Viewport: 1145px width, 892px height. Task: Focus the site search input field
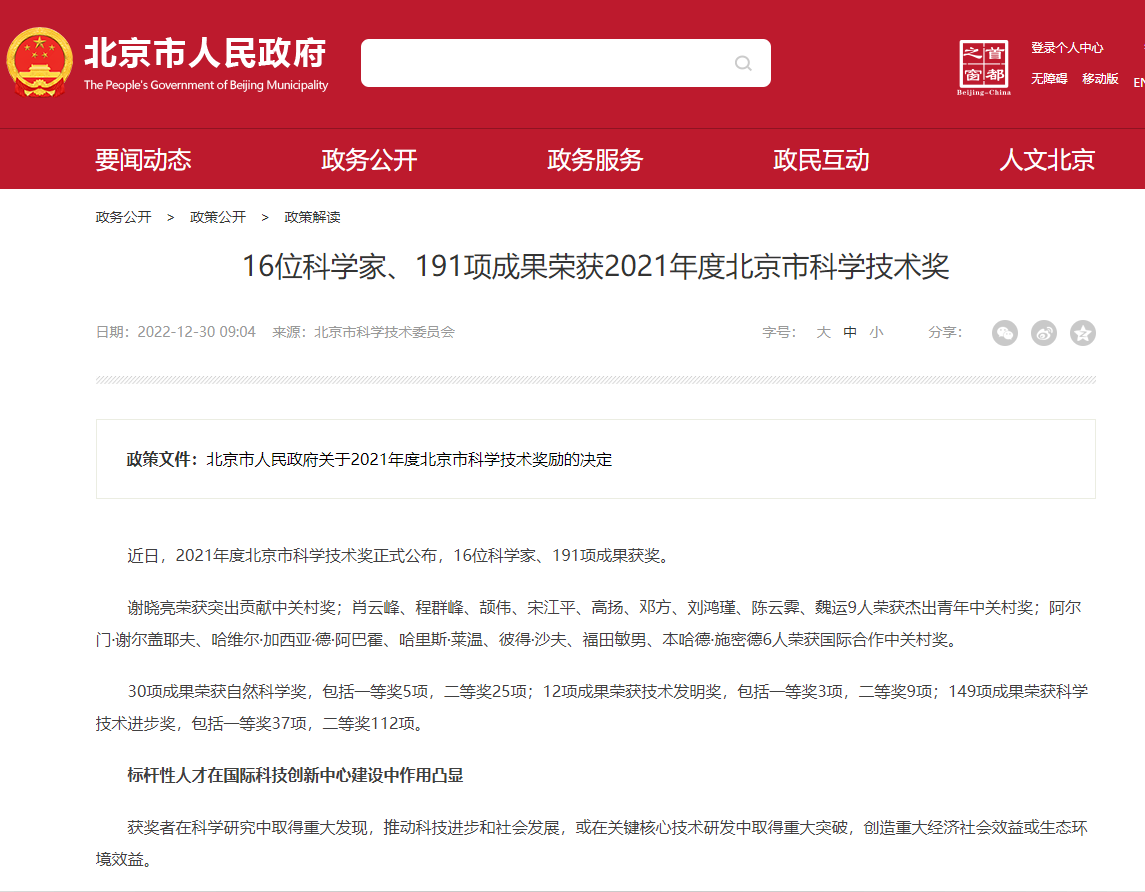(545, 63)
